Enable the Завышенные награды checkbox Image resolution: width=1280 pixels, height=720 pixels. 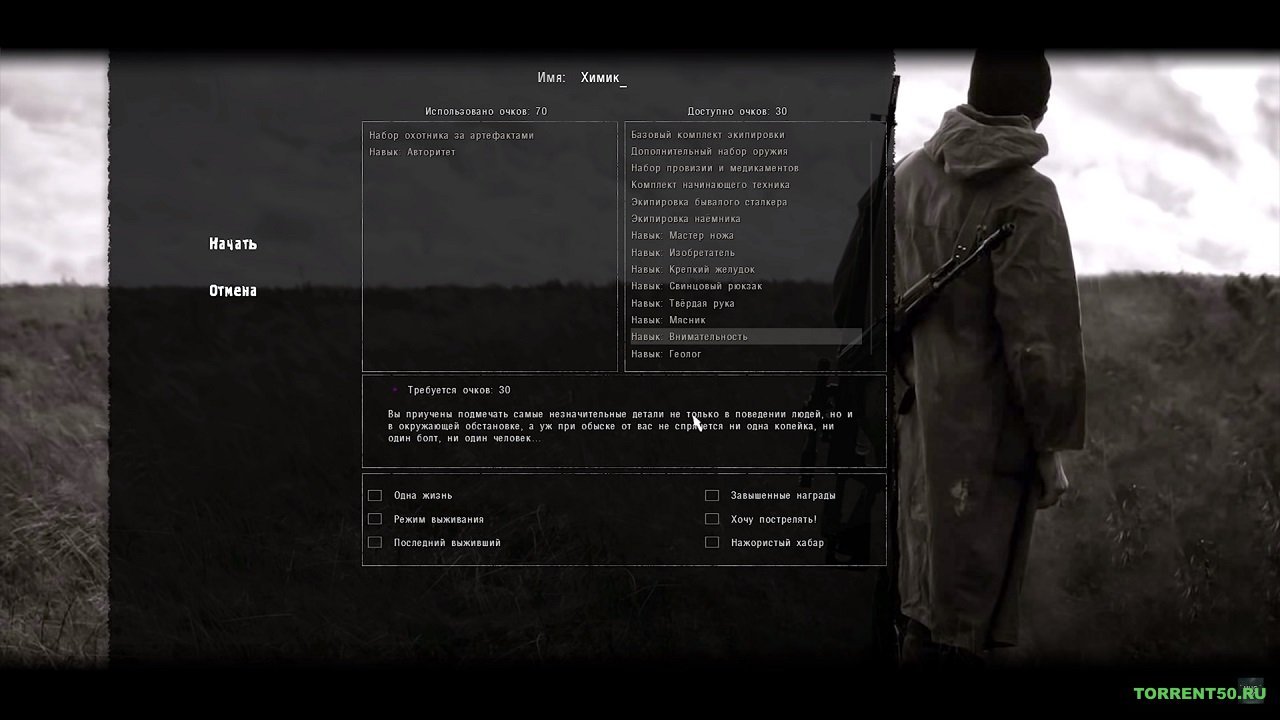click(712, 495)
